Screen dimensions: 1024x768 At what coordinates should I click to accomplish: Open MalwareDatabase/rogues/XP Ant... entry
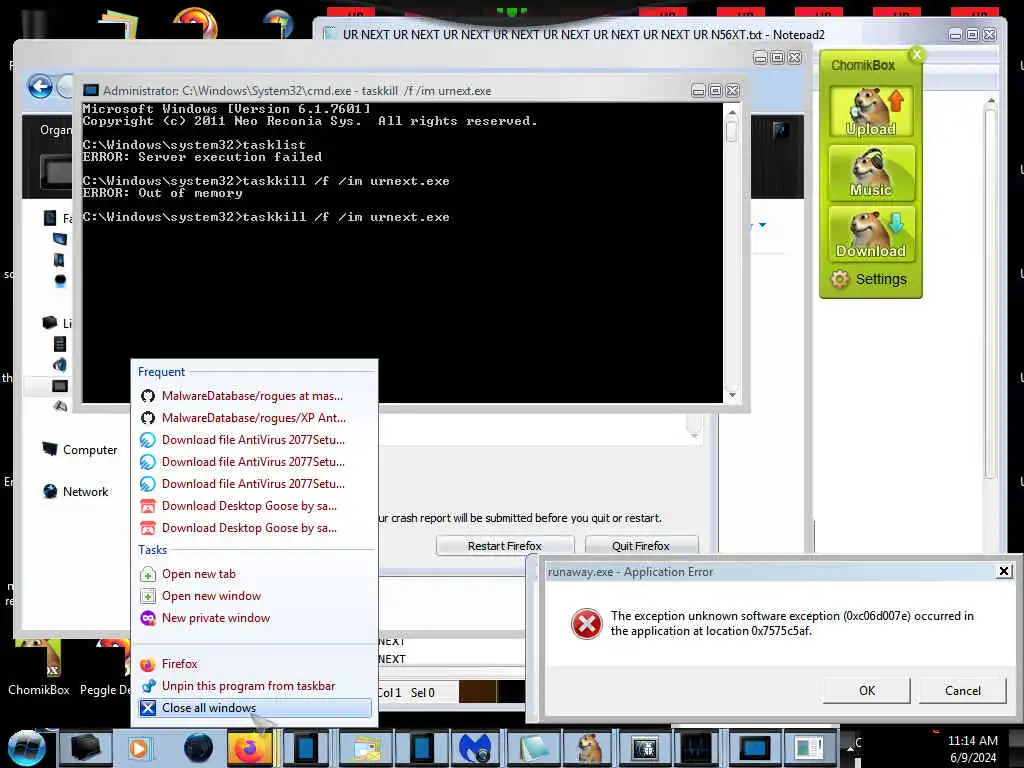click(x=253, y=418)
